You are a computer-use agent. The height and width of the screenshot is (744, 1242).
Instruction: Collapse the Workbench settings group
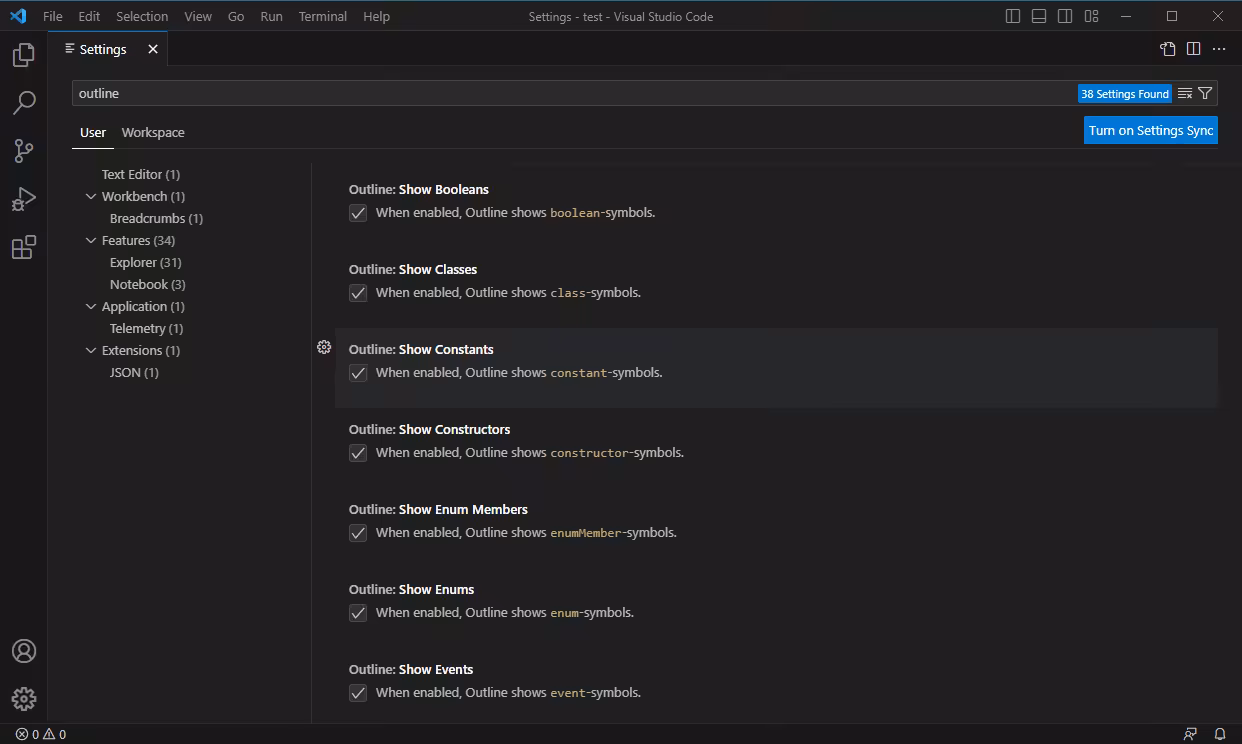click(x=91, y=196)
